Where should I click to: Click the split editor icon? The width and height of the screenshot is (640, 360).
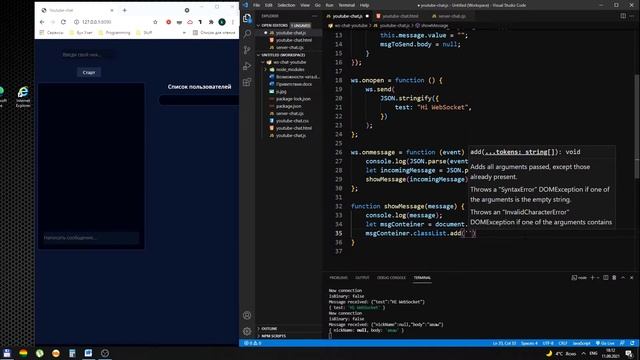[x=623, y=16]
